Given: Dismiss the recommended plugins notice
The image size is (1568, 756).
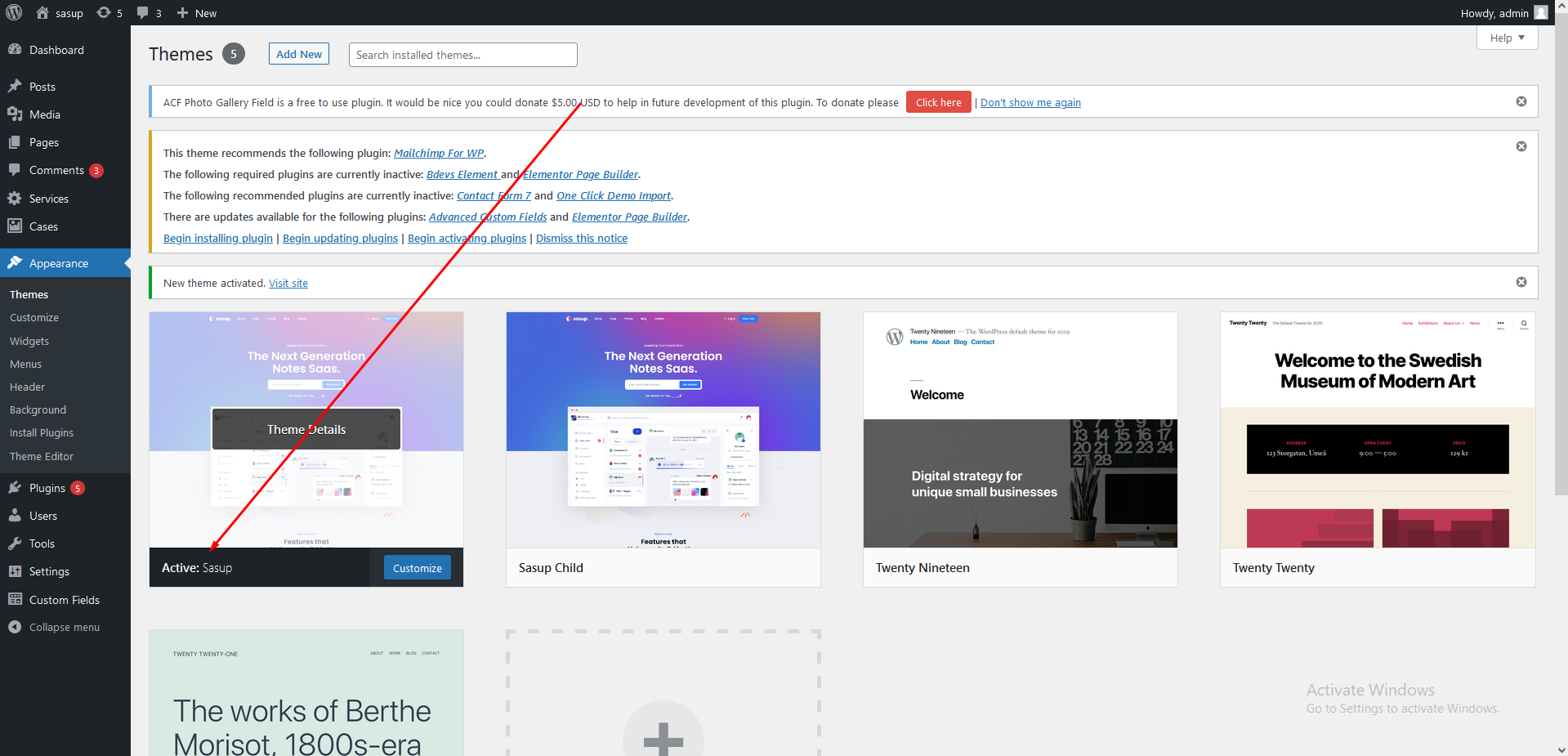Looking at the screenshot, I should pyautogui.click(x=1521, y=146).
